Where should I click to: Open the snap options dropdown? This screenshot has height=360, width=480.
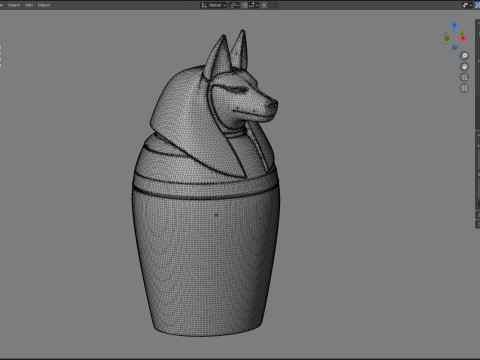(x=253, y=5)
